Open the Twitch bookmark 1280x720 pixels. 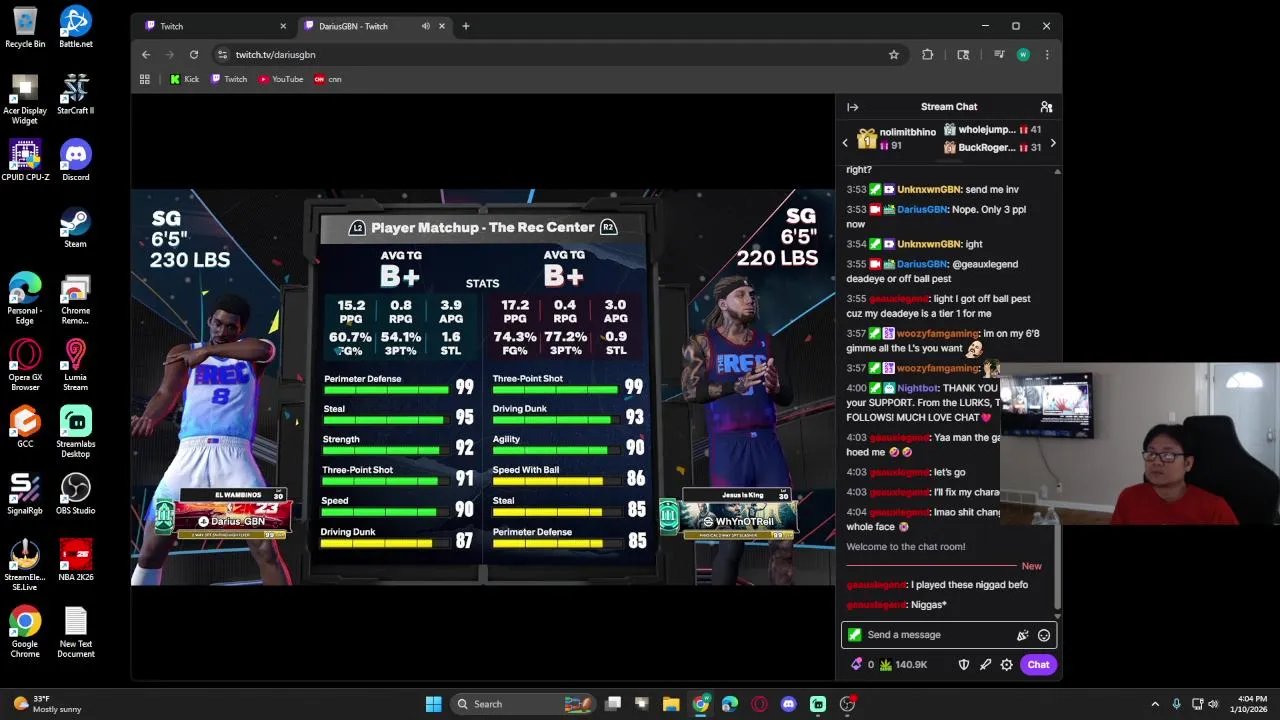click(229, 79)
